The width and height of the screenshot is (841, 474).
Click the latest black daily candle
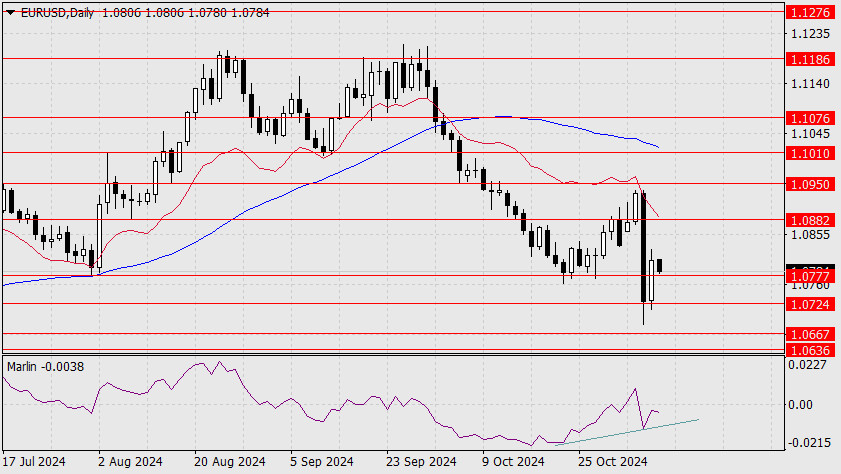660,265
